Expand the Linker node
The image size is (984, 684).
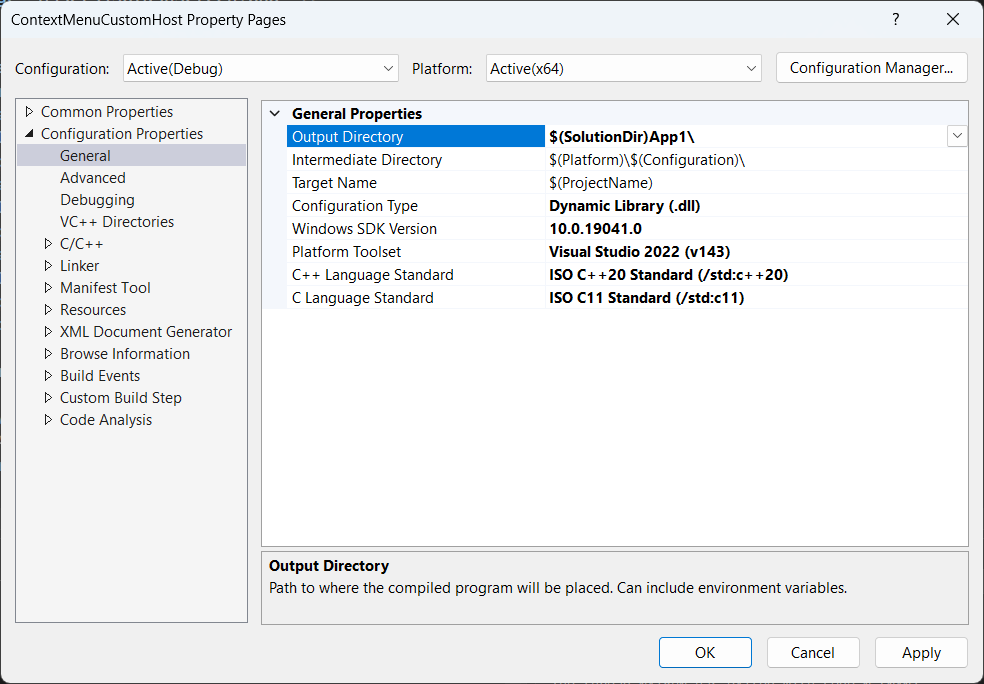click(x=48, y=265)
